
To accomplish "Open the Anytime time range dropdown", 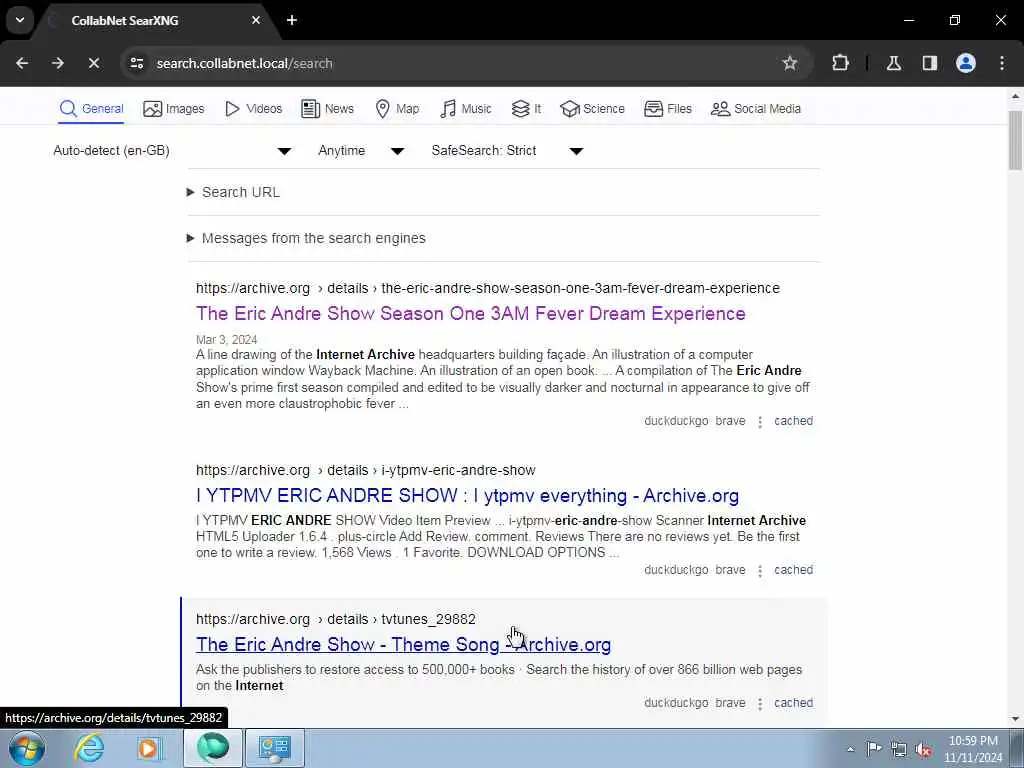I will click(x=360, y=151).
